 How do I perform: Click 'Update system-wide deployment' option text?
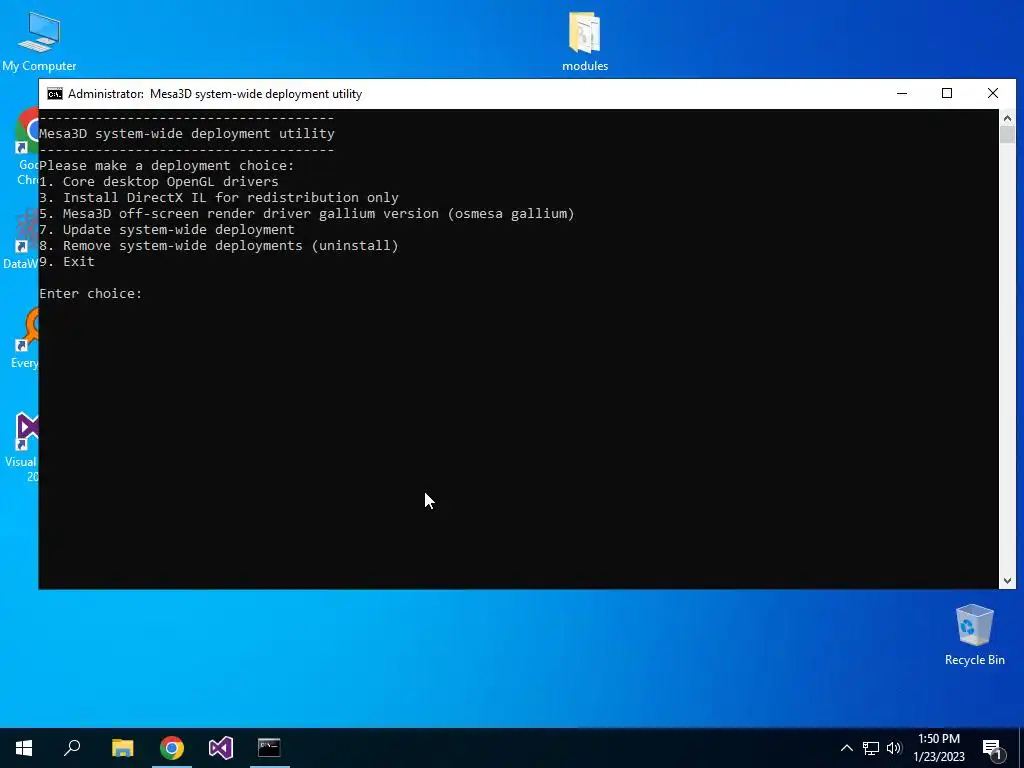point(167,229)
